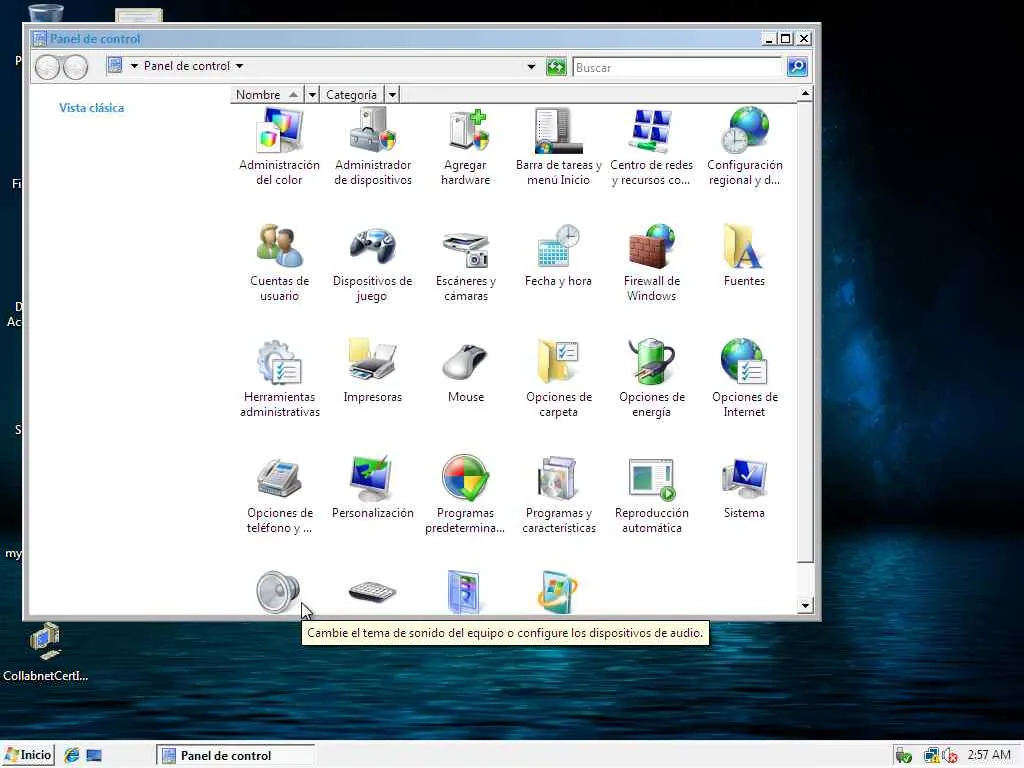The height and width of the screenshot is (768, 1024).
Task: Open Sistema icon
Action: point(744,479)
